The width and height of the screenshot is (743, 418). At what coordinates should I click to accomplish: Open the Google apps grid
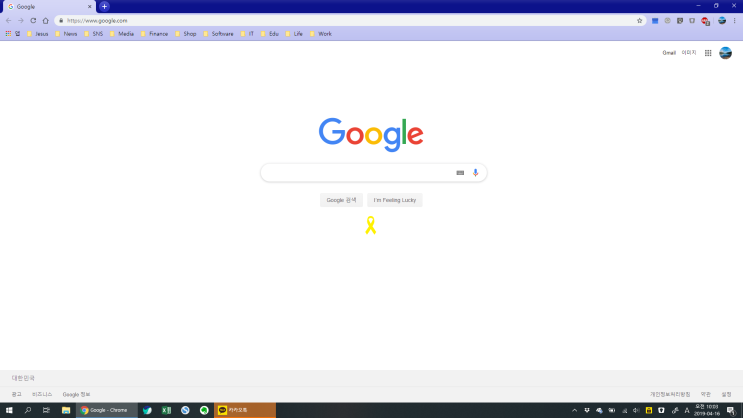click(708, 53)
